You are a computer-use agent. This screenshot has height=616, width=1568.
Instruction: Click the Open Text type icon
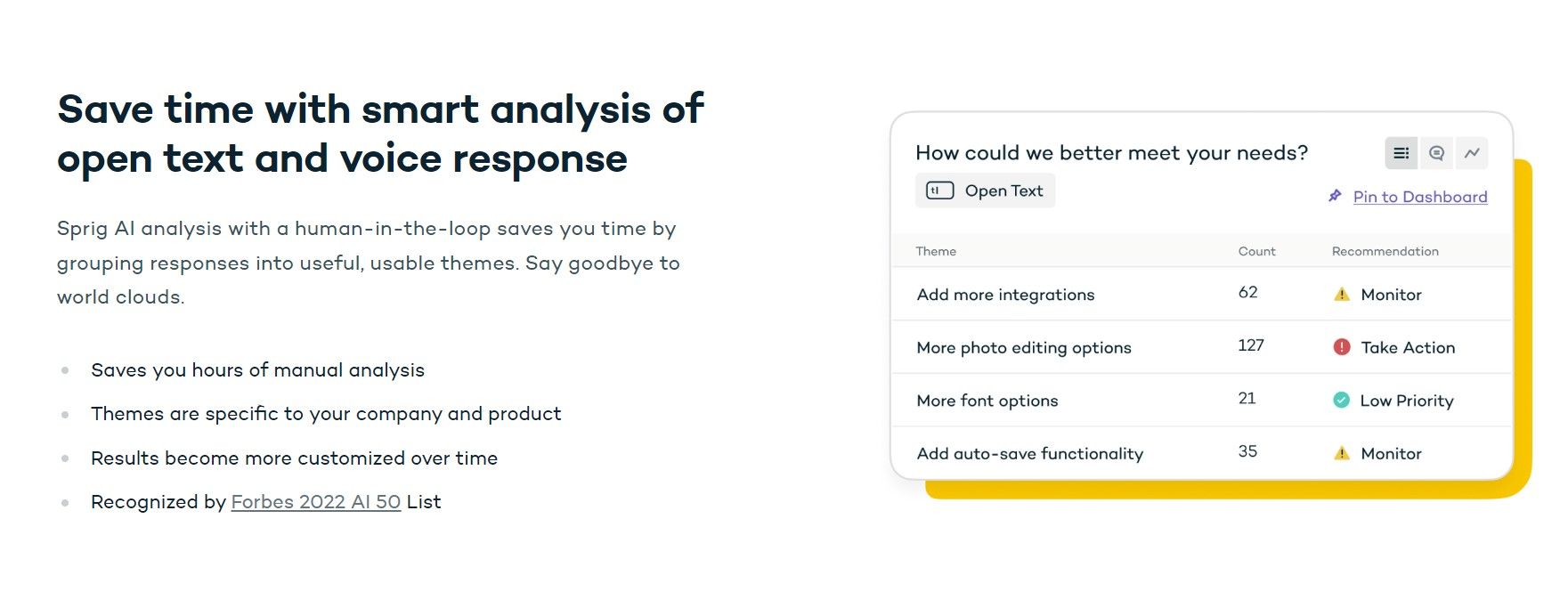coord(939,190)
